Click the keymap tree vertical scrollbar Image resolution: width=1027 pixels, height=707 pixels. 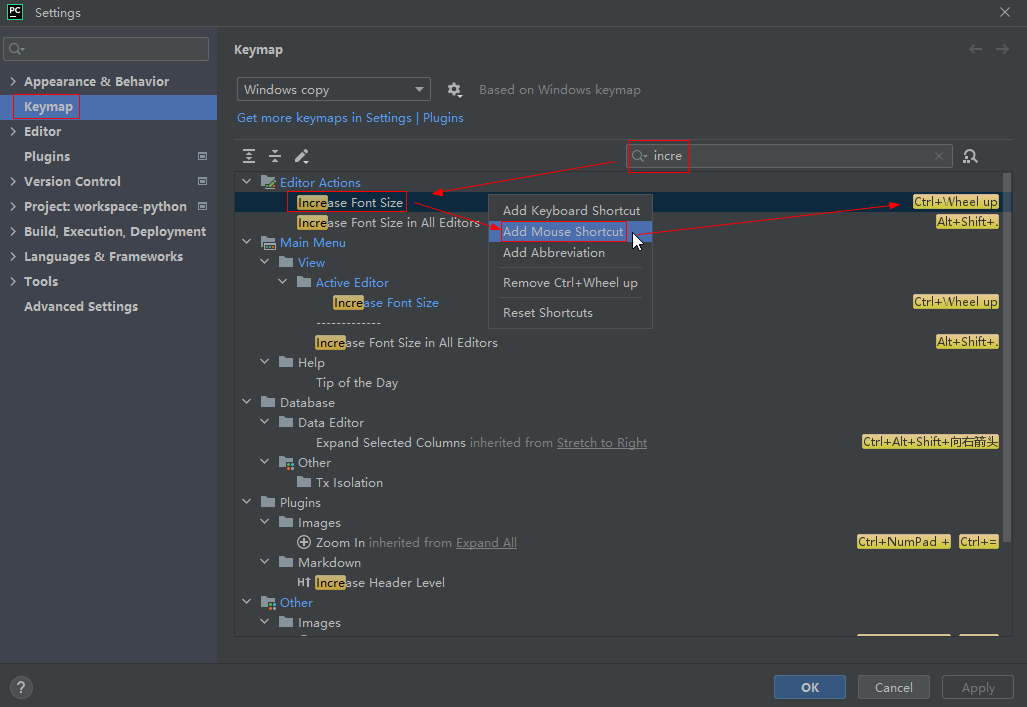(x=1007, y=357)
